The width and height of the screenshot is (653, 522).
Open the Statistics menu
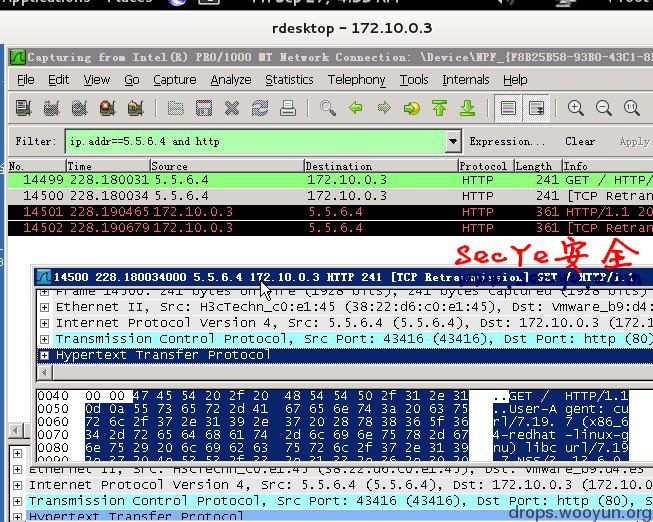[289, 80]
